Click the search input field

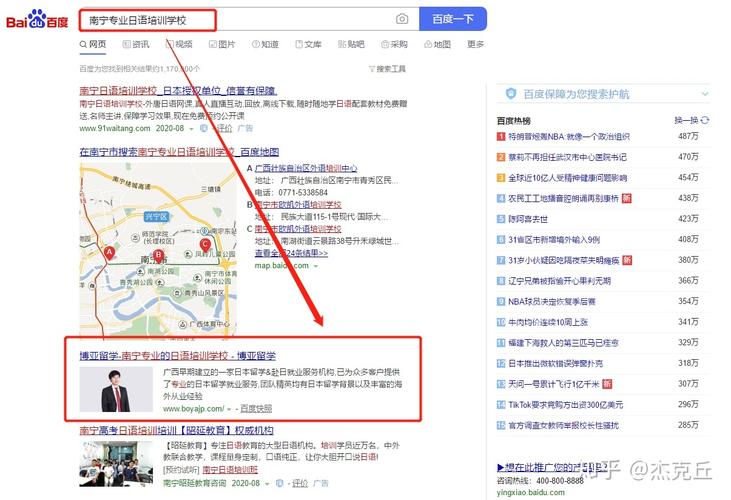[x=249, y=20]
